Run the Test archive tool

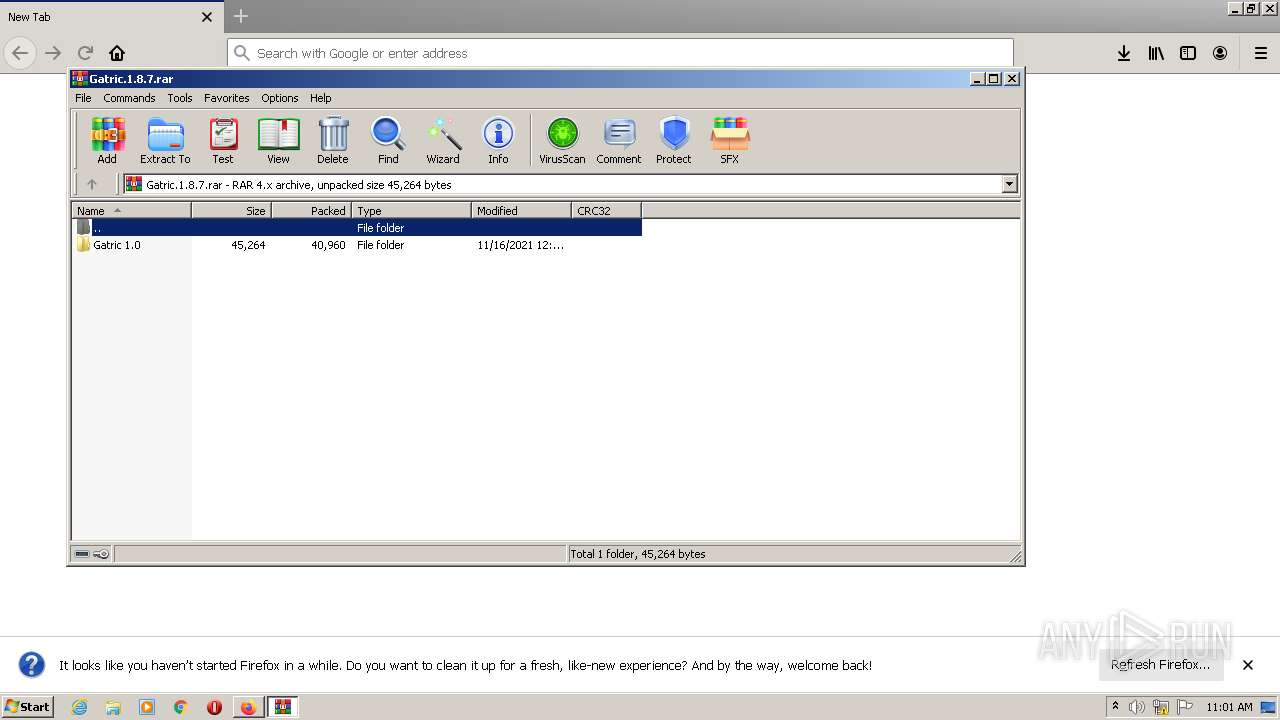[222, 140]
